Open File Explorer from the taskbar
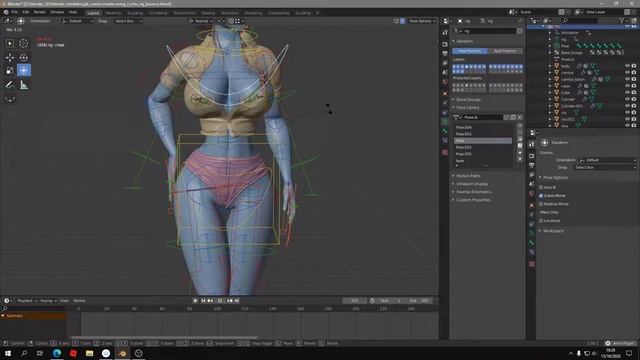The width and height of the screenshot is (640, 360). (89, 353)
